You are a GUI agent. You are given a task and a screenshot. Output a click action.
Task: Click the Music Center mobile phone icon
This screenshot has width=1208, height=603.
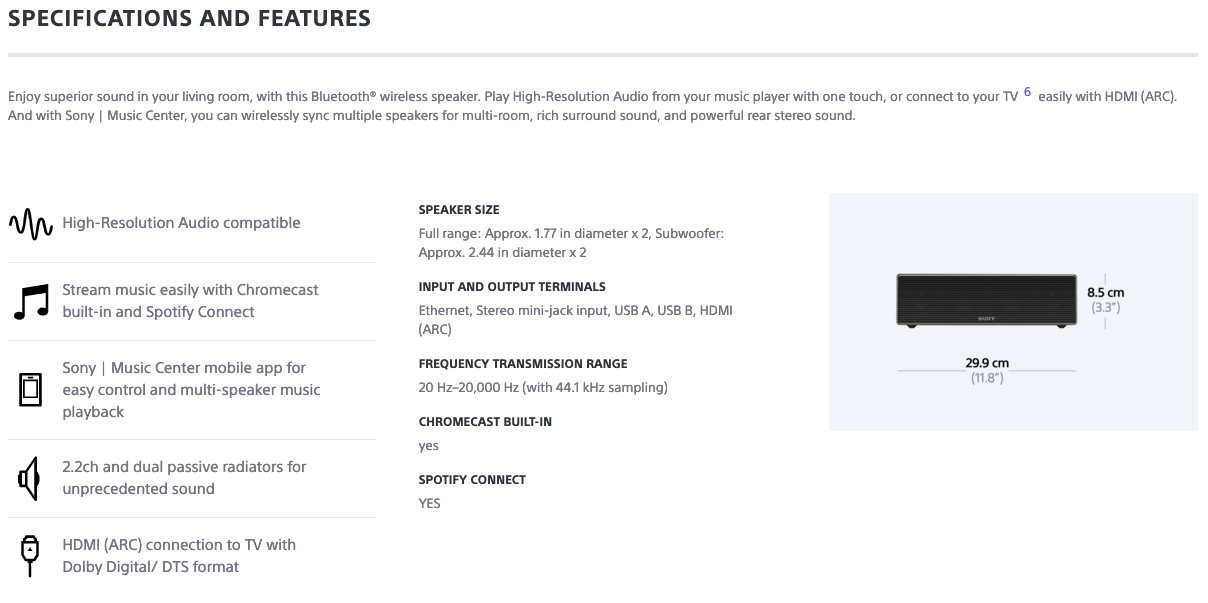[x=31, y=389]
